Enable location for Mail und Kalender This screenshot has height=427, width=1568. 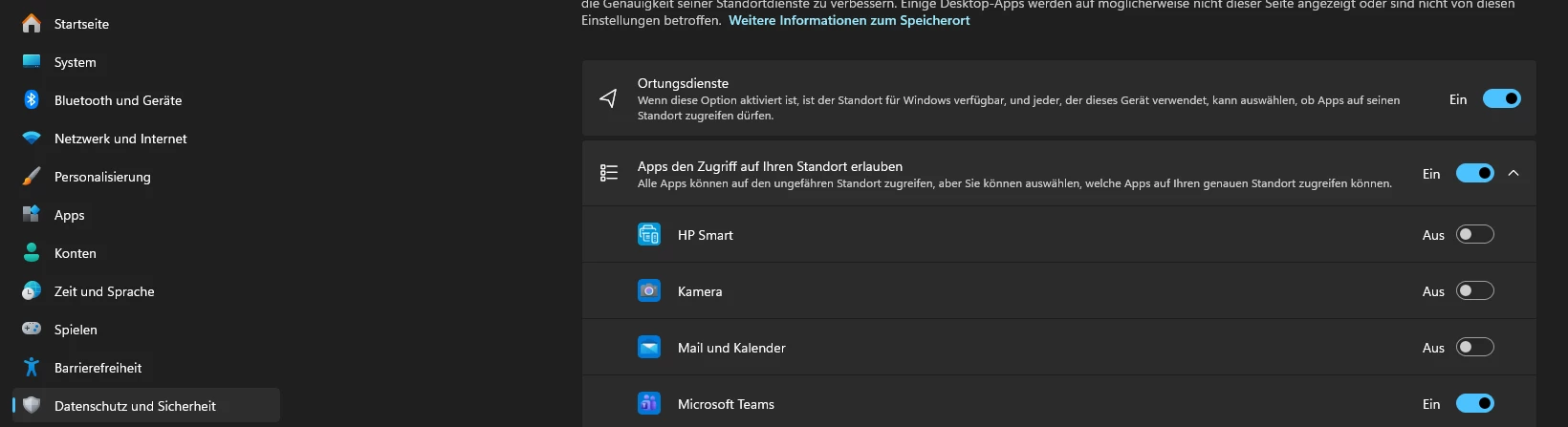tap(1474, 348)
